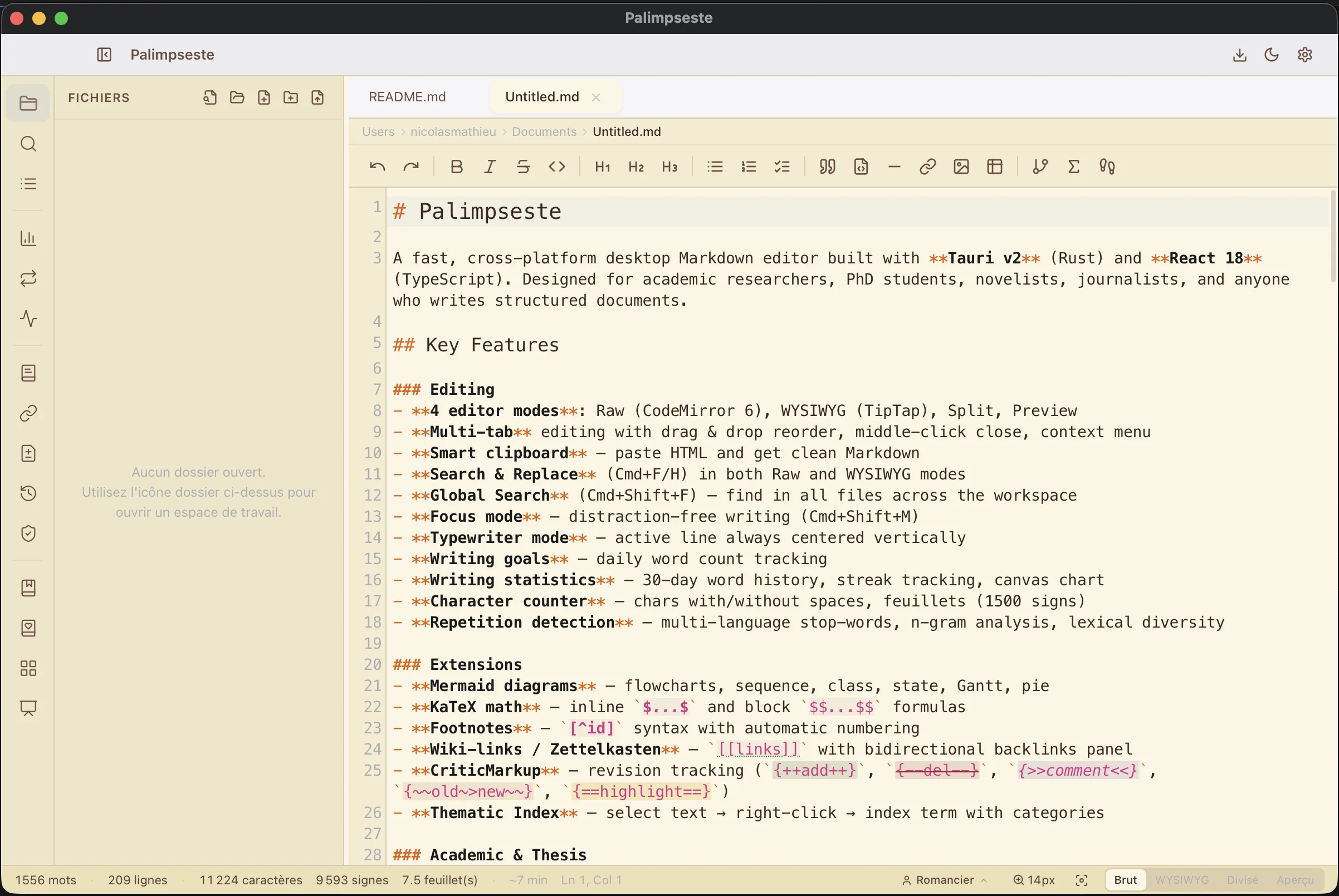Apply italic formatting
This screenshot has height=896, width=1339.
pos(490,167)
